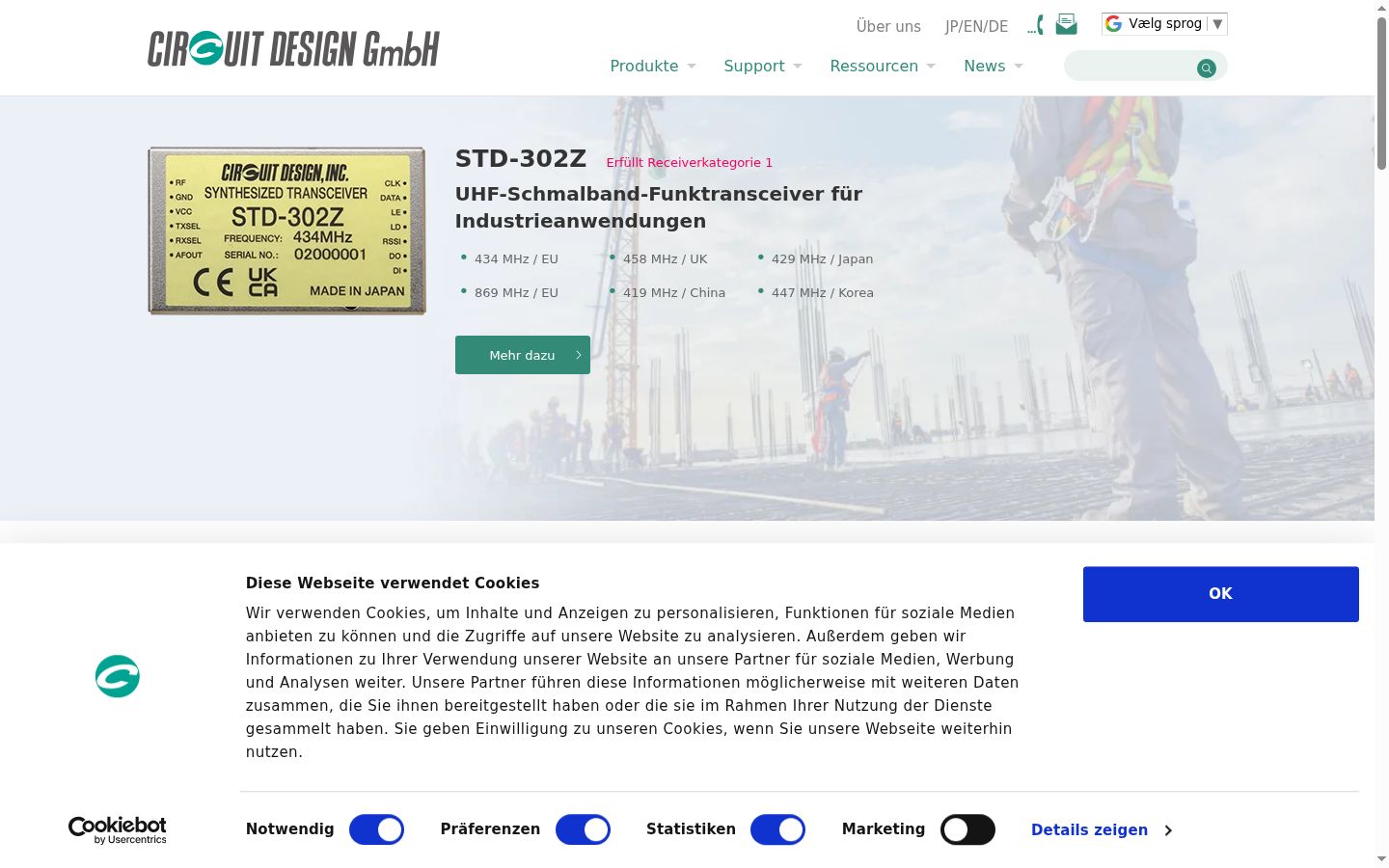The height and width of the screenshot is (868, 1389).
Task: Click the "447 MHz / Korea" bullet text
Action: pos(823,292)
